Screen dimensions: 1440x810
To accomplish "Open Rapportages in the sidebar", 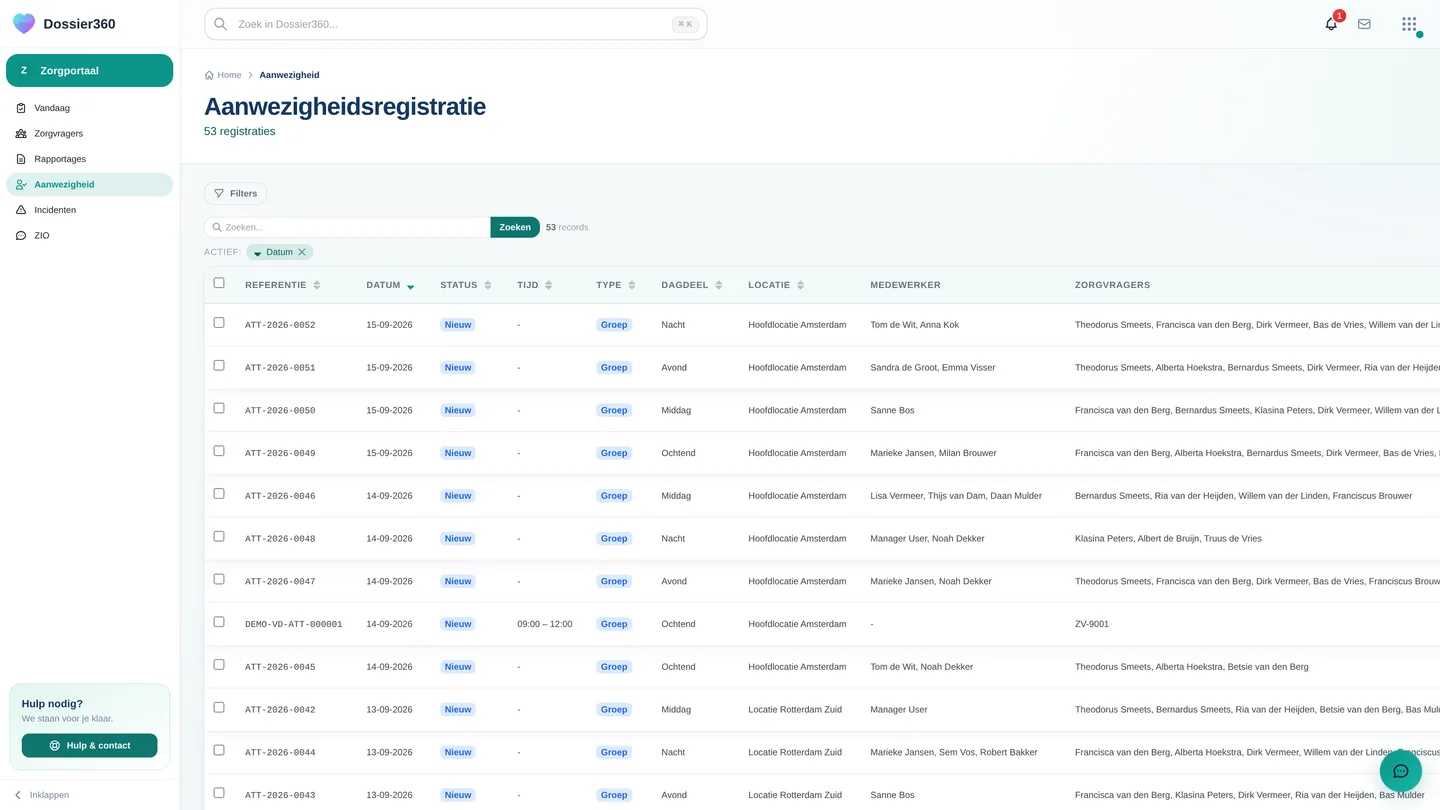I will point(90,159).
